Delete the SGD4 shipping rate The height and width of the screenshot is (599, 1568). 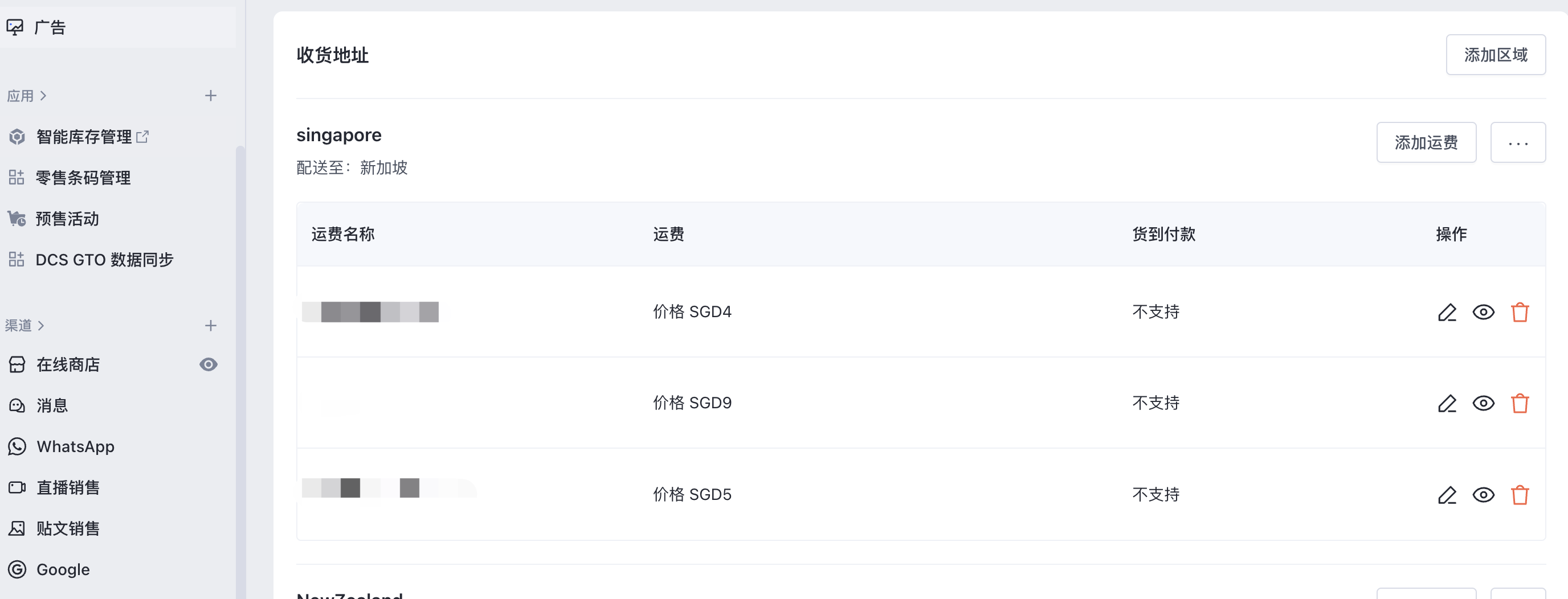tap(1520, 313)
